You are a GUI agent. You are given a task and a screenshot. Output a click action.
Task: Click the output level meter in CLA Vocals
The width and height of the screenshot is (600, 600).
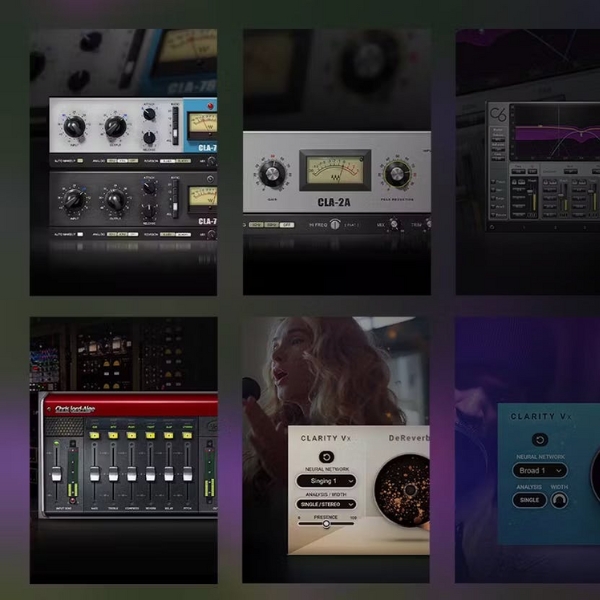click(x=209, y=473)
